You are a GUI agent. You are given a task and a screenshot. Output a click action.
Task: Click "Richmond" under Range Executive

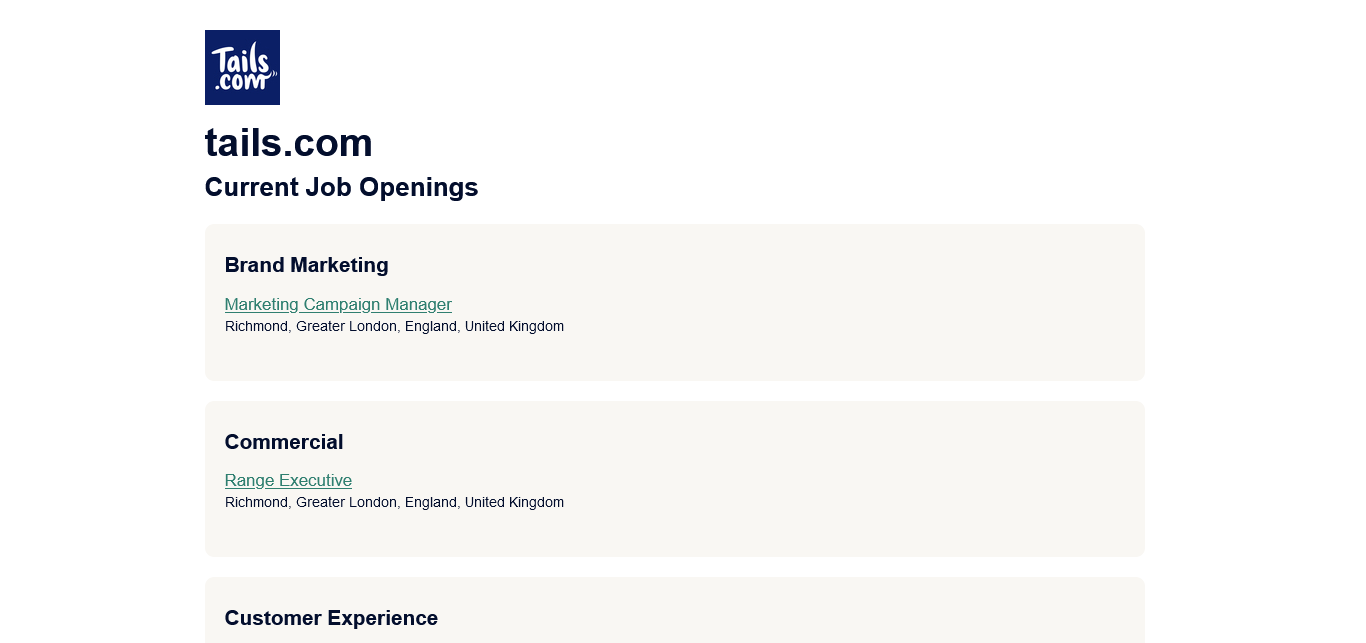click(x=256, y=503)
